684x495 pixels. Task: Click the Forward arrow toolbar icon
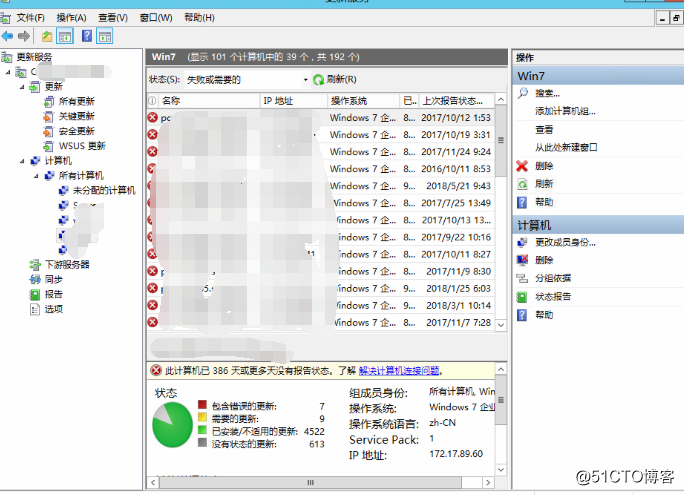(24, 36)
